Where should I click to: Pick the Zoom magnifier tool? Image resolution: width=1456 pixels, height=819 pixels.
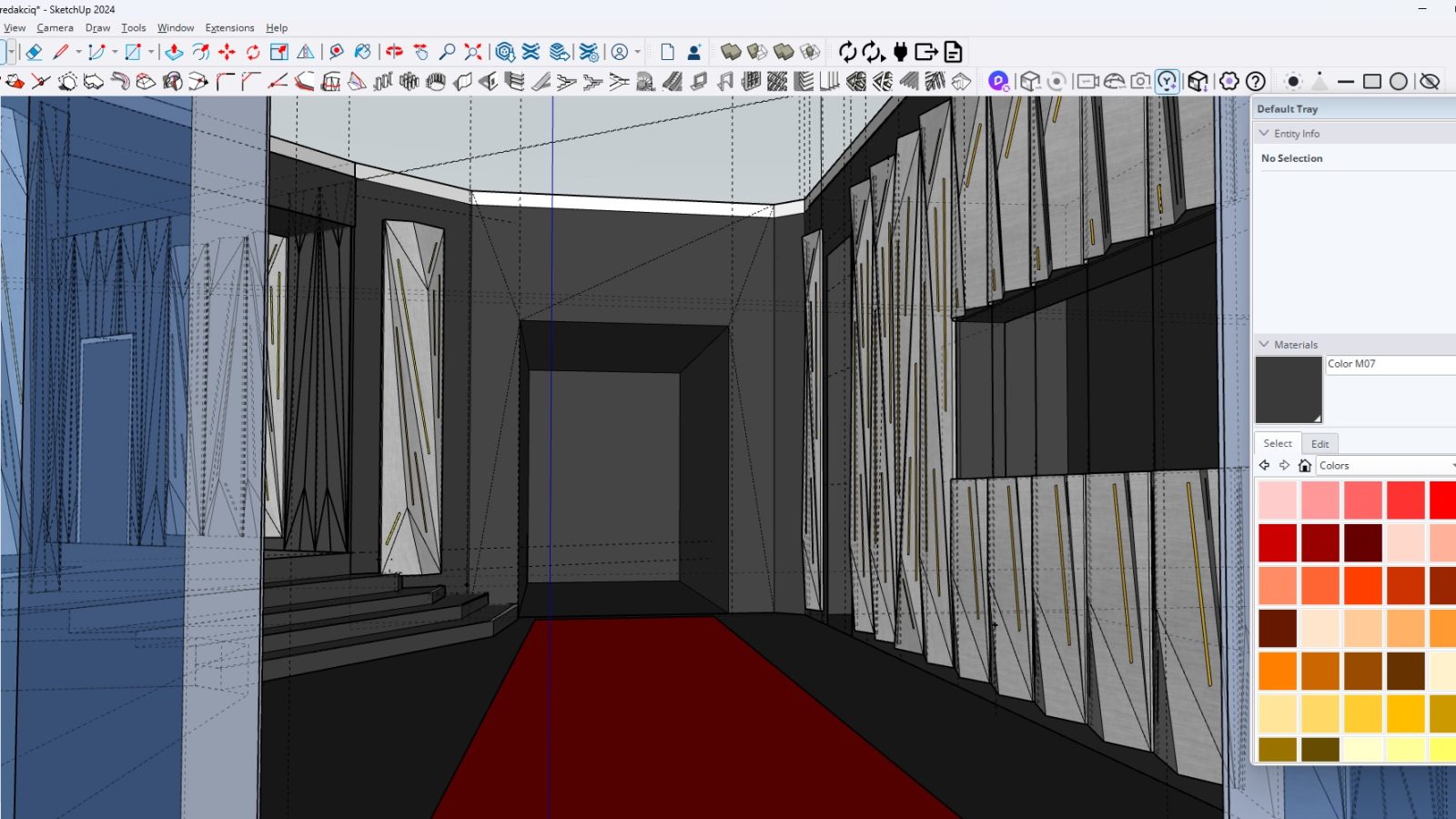coord(447,52)
